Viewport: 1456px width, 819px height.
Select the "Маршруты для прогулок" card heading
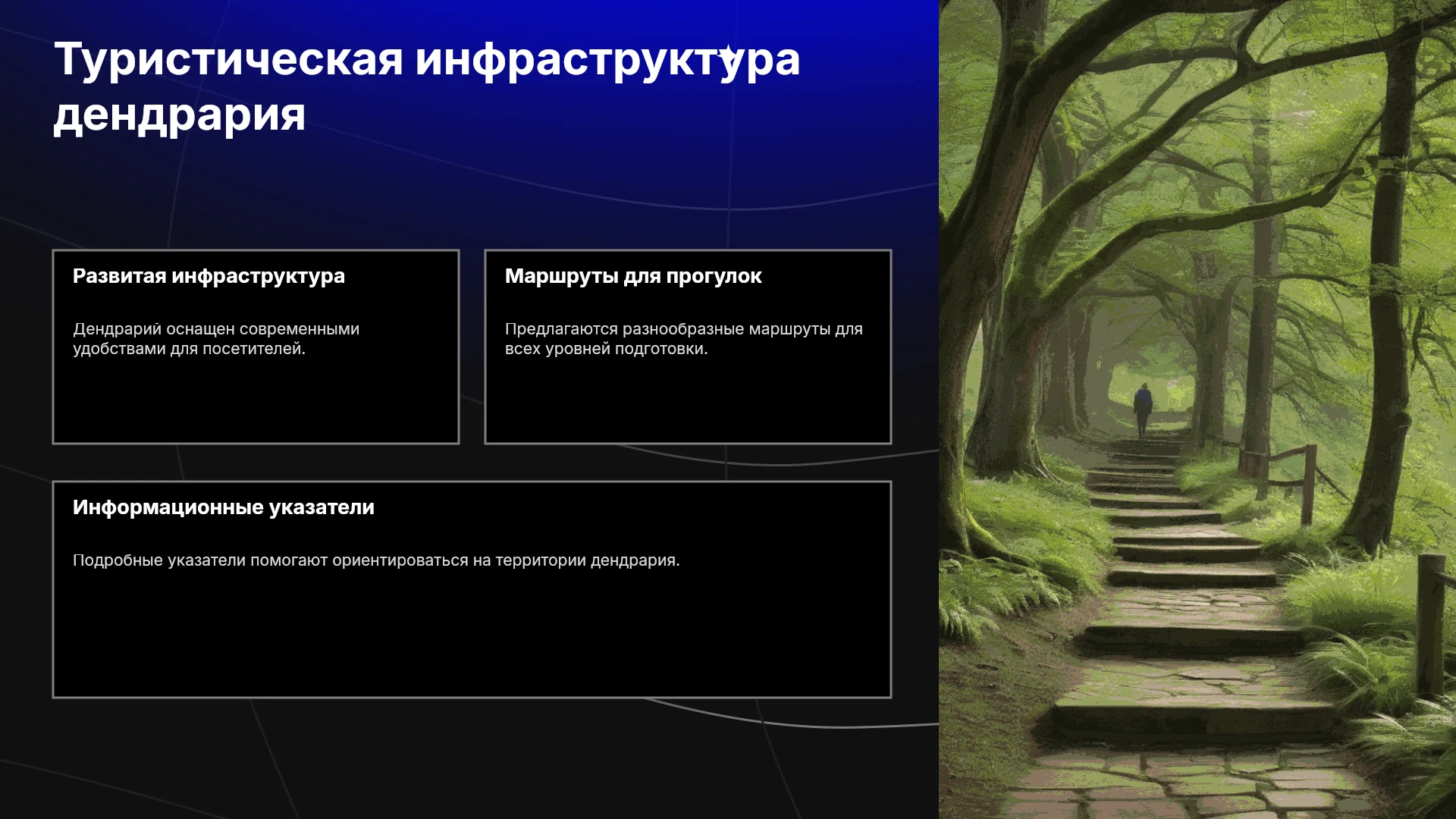(x=633, y=276)
